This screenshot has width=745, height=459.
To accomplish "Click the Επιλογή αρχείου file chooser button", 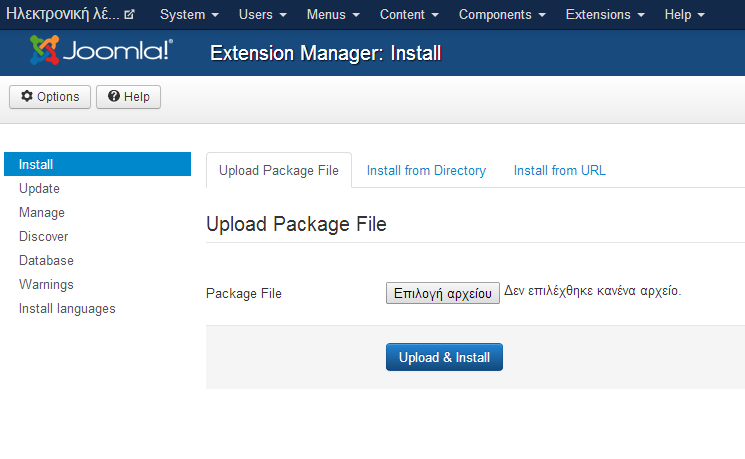I will [443, 293].
